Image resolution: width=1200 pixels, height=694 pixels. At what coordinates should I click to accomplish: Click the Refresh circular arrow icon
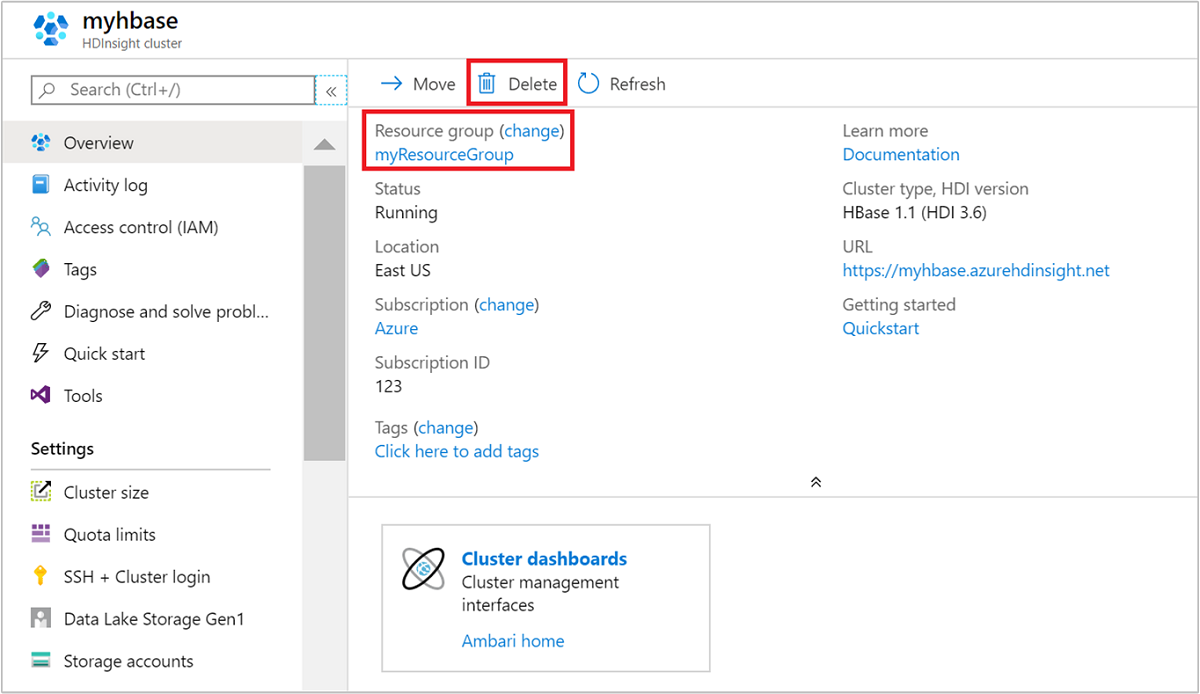pyautogui.click(x=589, y=84)
